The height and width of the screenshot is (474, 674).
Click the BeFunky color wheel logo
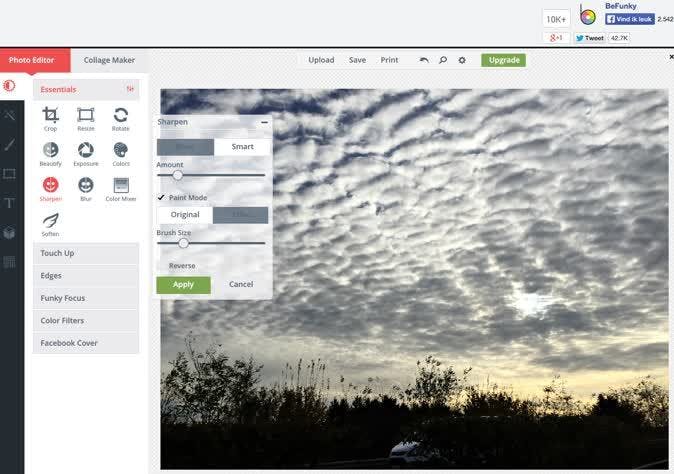click(x=588, y=16)
